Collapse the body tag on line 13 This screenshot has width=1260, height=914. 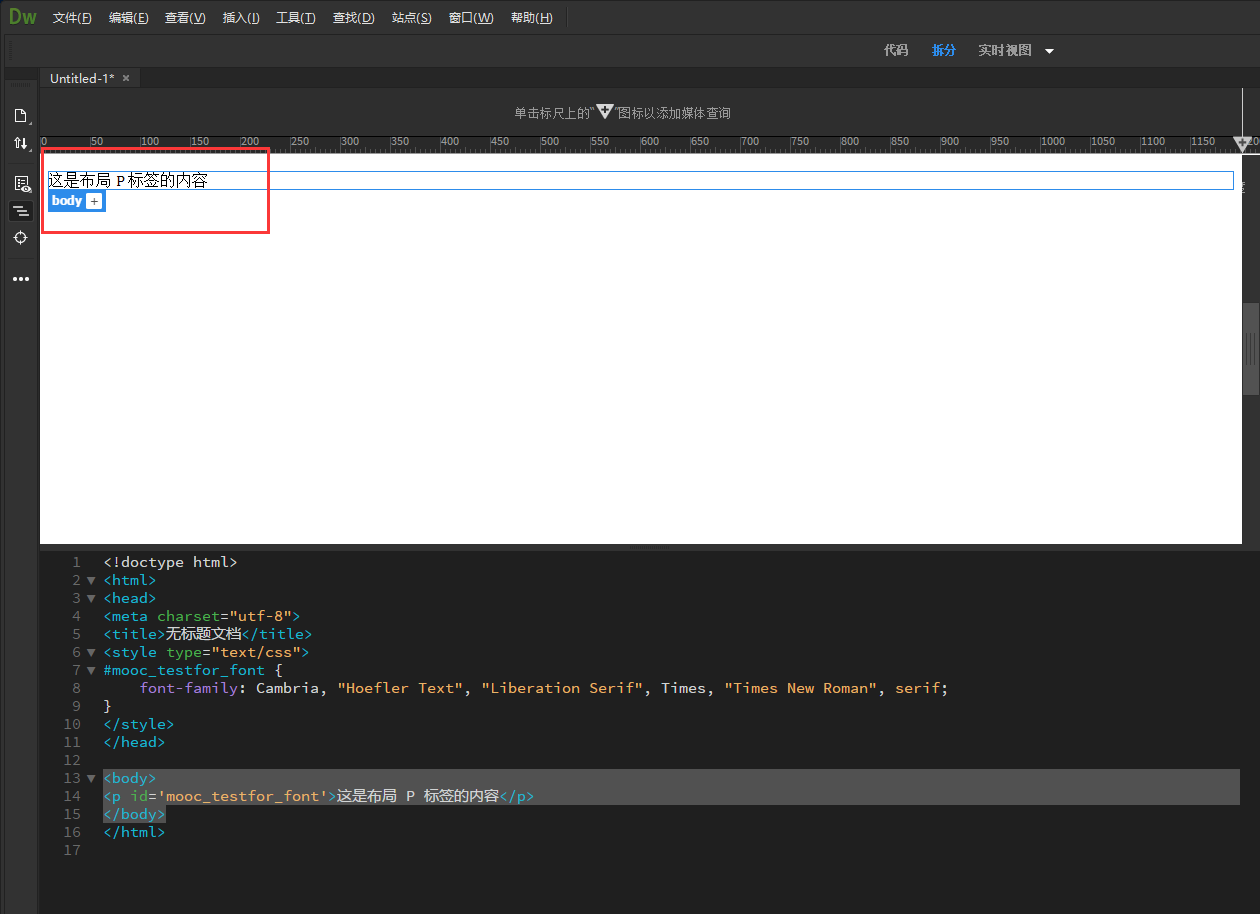click(91, 778)
